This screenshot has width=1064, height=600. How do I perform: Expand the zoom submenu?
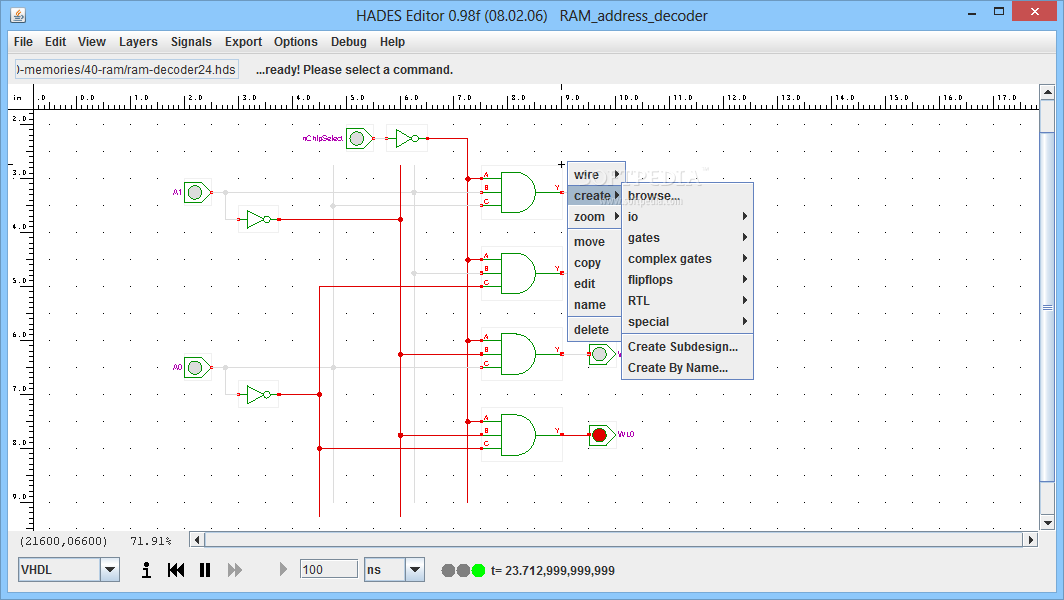[x=595, y=217]
